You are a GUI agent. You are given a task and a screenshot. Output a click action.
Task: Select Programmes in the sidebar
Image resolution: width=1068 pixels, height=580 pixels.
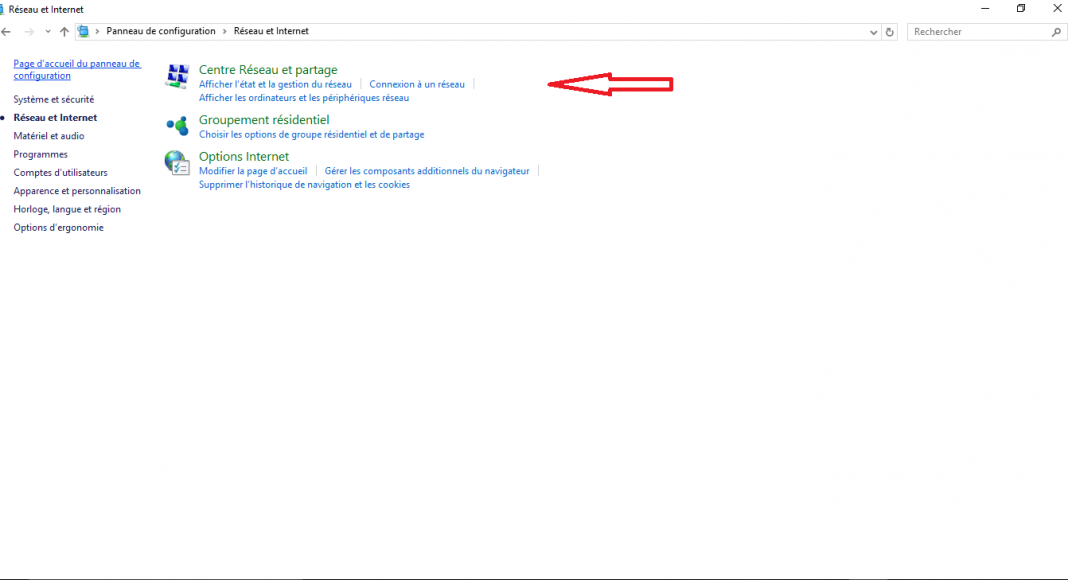(x=41, y=155)
